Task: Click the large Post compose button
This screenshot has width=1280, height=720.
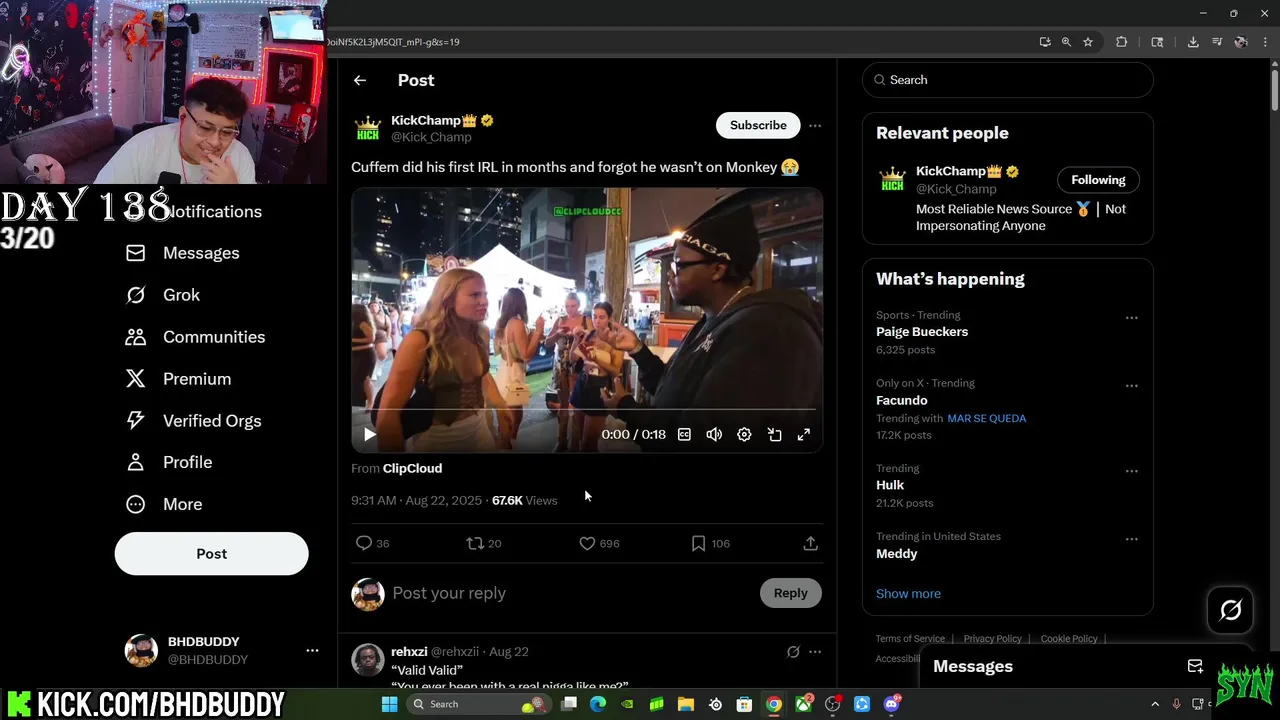Action: [x=211, y=554]
